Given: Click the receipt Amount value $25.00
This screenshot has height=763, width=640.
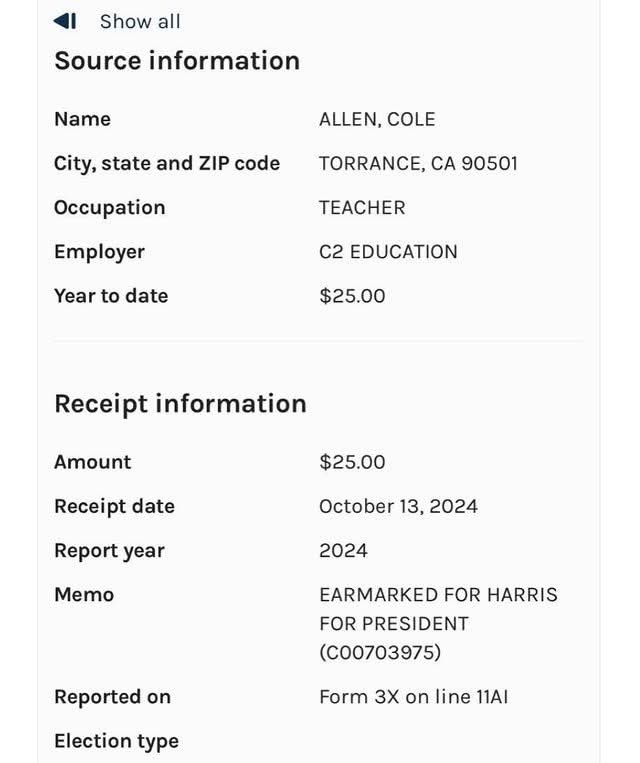Looking at the screenshot, I should pos(352,462).
